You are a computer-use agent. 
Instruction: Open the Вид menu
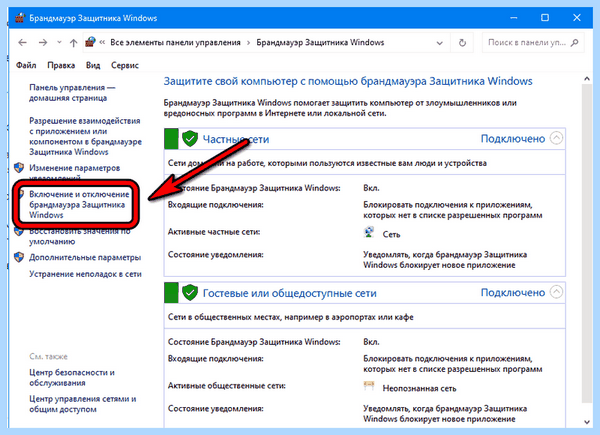coord(93,65)
